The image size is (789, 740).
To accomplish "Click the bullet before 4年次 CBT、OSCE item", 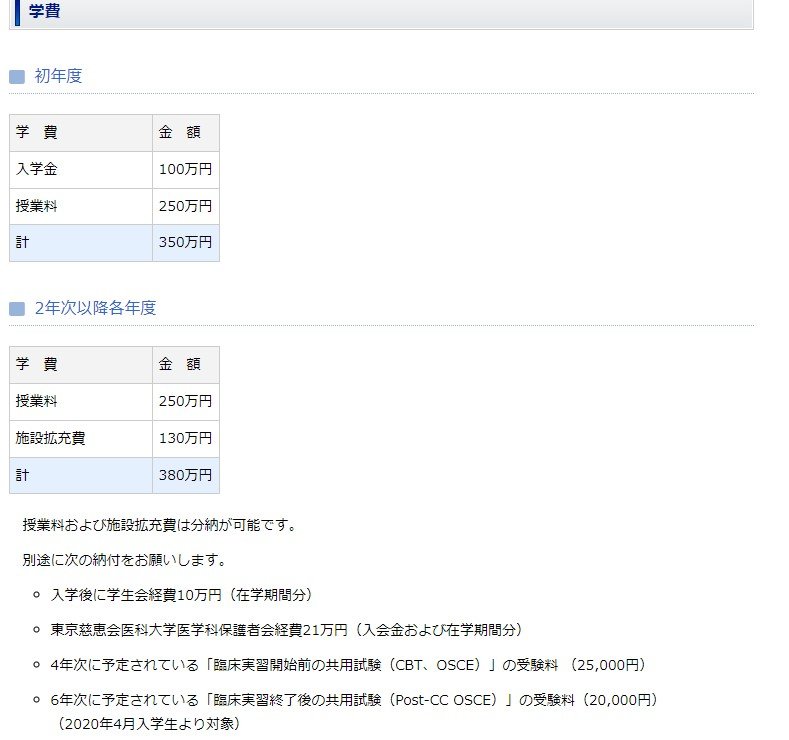I will click(x=37, y=665).
